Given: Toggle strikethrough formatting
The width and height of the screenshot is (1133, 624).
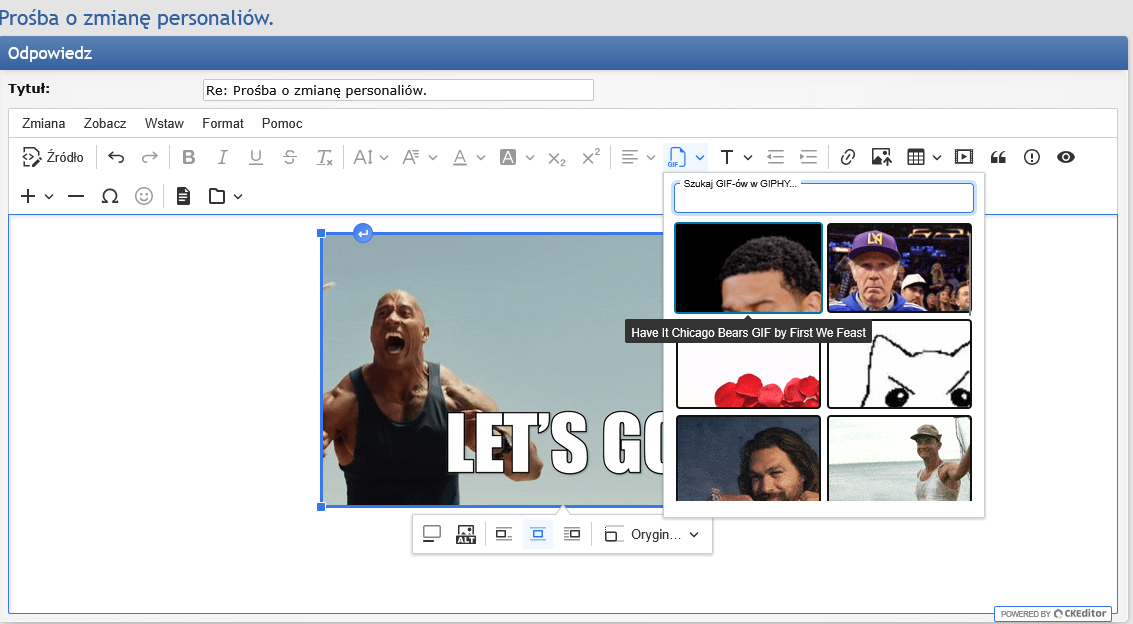Looking at the screenshot, I should 290,157.
